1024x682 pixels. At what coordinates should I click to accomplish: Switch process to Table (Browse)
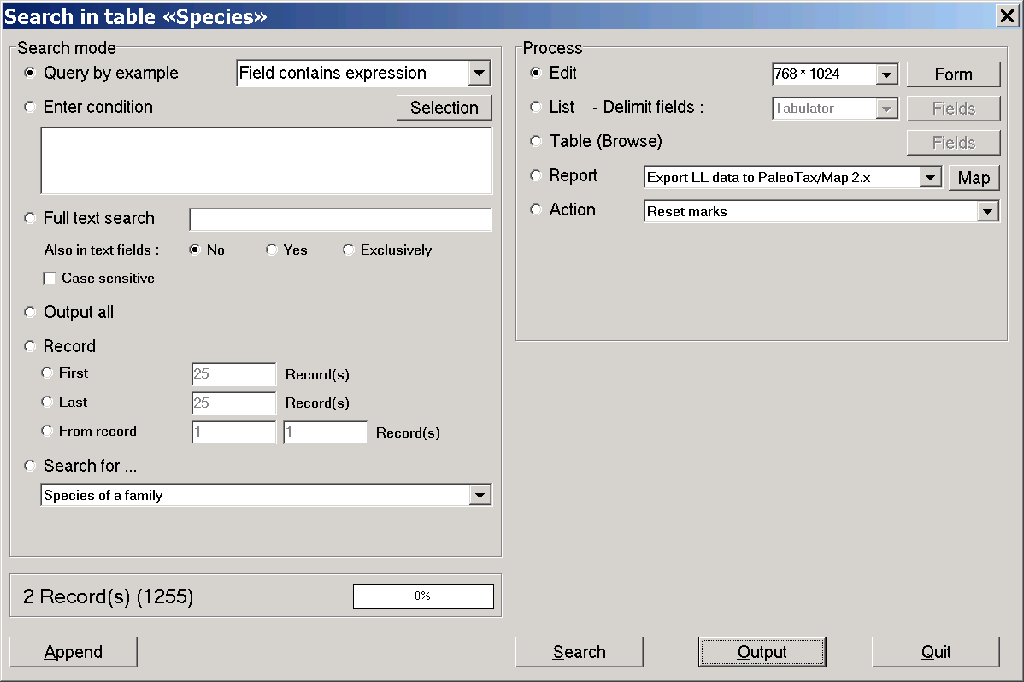537,141
